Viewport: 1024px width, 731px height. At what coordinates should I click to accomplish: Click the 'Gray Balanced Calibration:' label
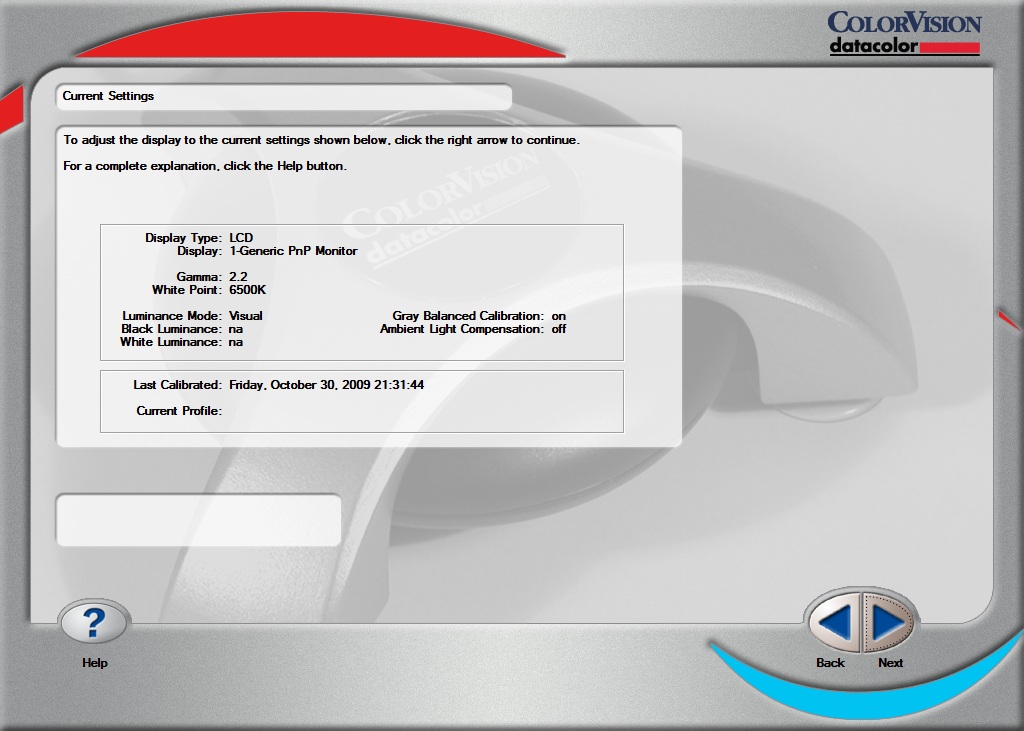coord(468,316)
